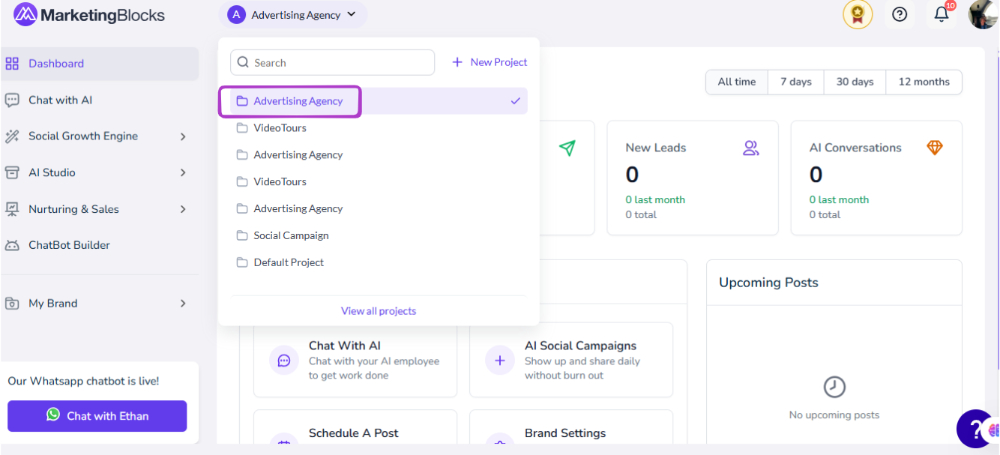Image resolution: width=1000 pixels, height=455 pixels.
Task: Click the Upcoming Posts heading
Action: pos(768,282)
